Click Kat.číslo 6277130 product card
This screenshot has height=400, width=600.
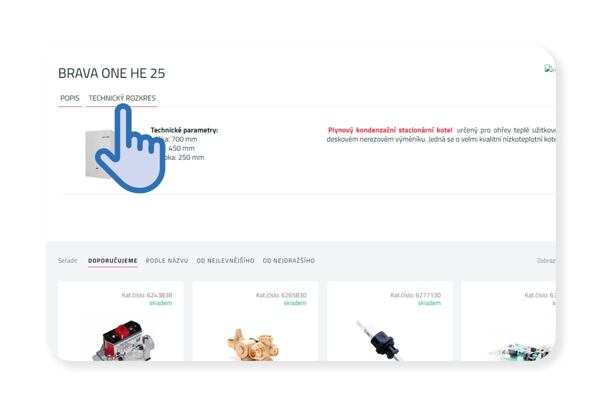390,321
